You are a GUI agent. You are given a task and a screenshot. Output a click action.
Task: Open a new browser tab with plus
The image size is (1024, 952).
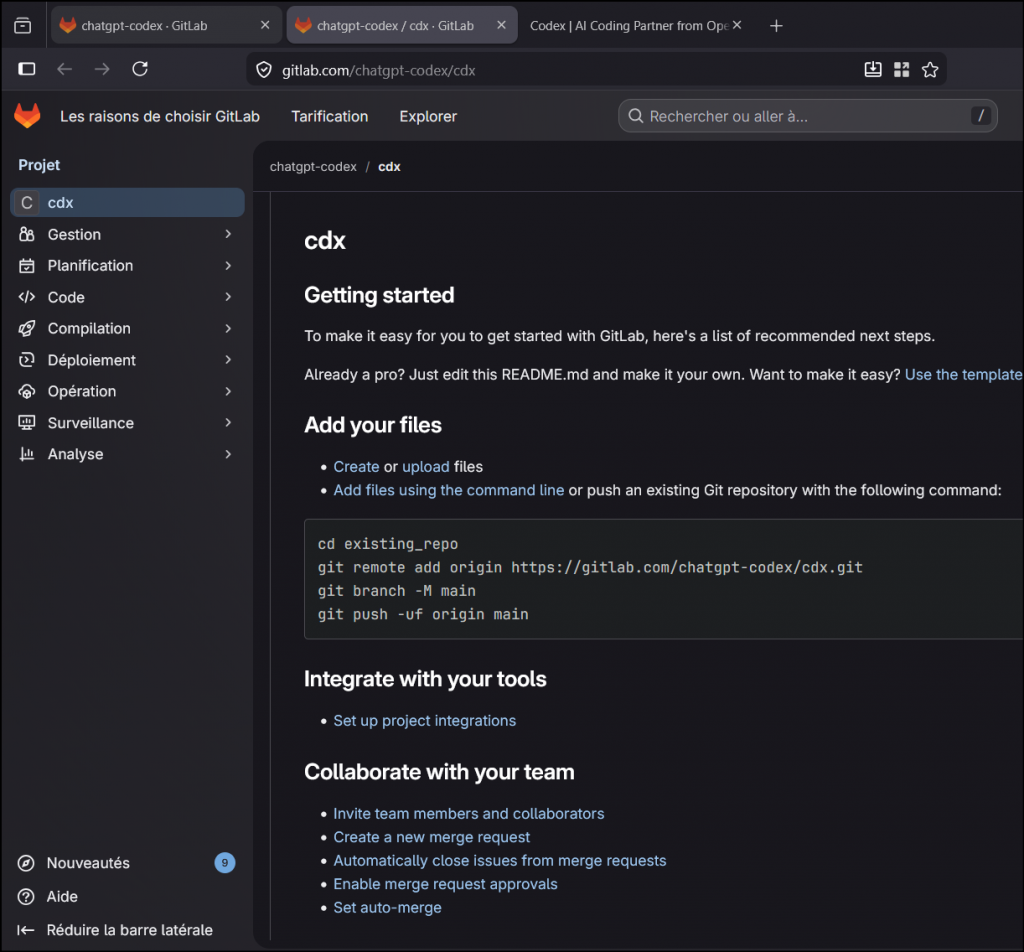[x=776, y=26]
